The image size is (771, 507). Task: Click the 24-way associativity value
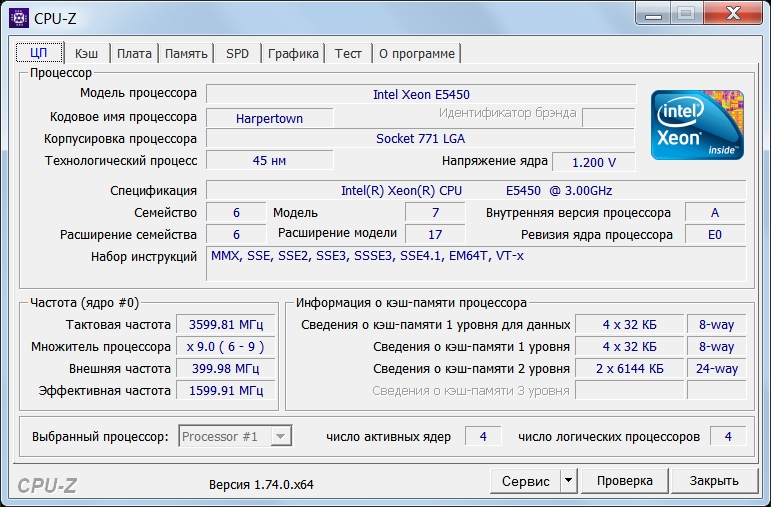coord(716,368)
